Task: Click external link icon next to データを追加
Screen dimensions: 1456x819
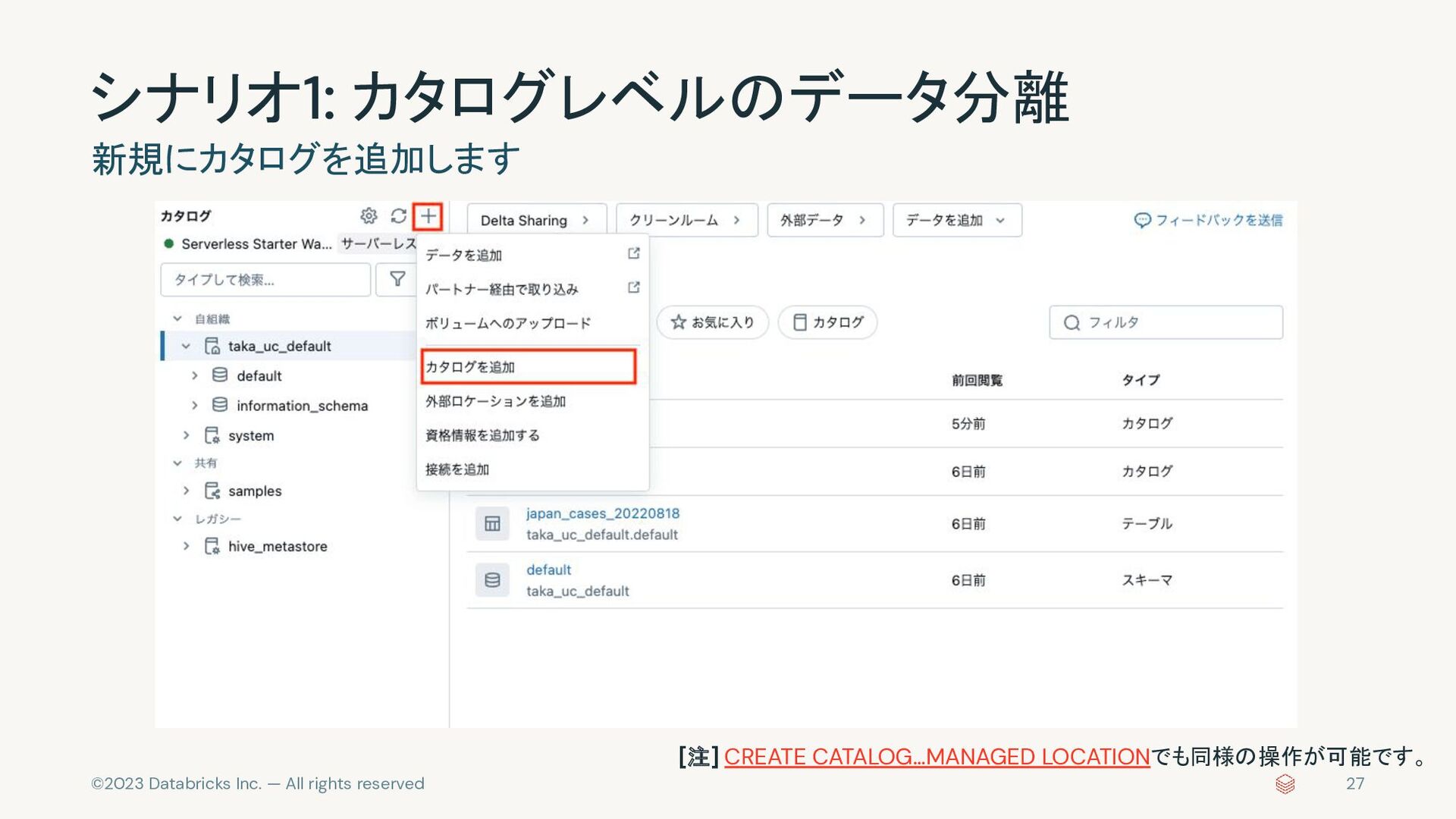Action: [634, 254]
